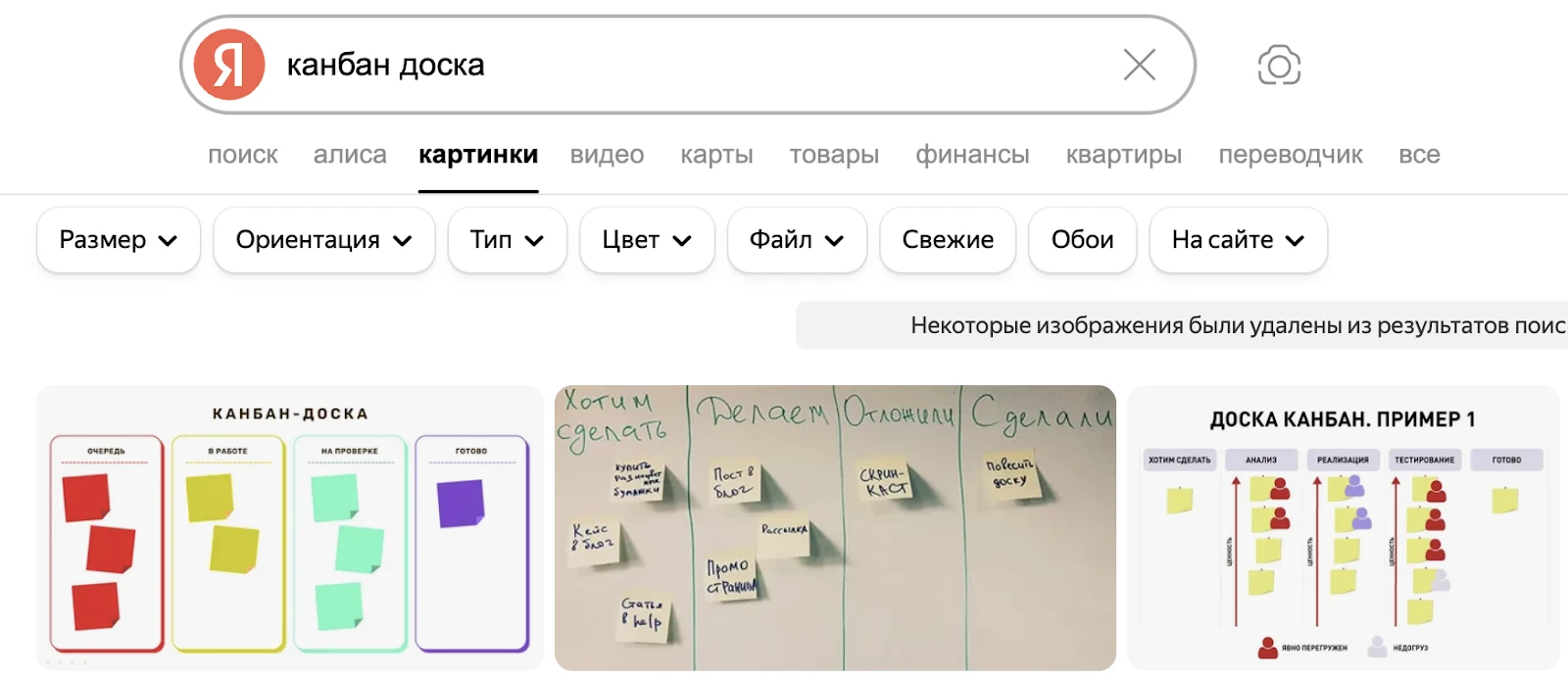This screenshot has height=679, width=1568.
Task: Clear the search query with X icon
Action: 1139,65
